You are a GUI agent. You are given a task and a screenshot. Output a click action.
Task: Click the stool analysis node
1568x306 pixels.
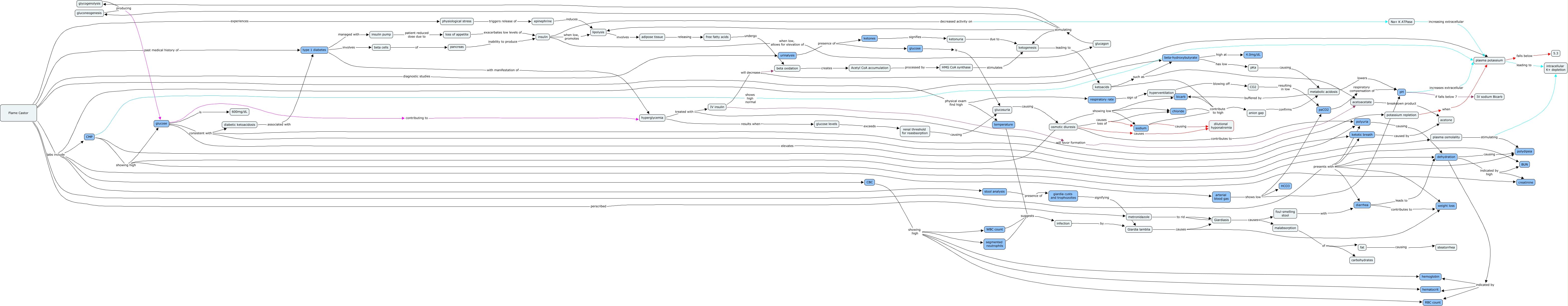pos(994,192)
